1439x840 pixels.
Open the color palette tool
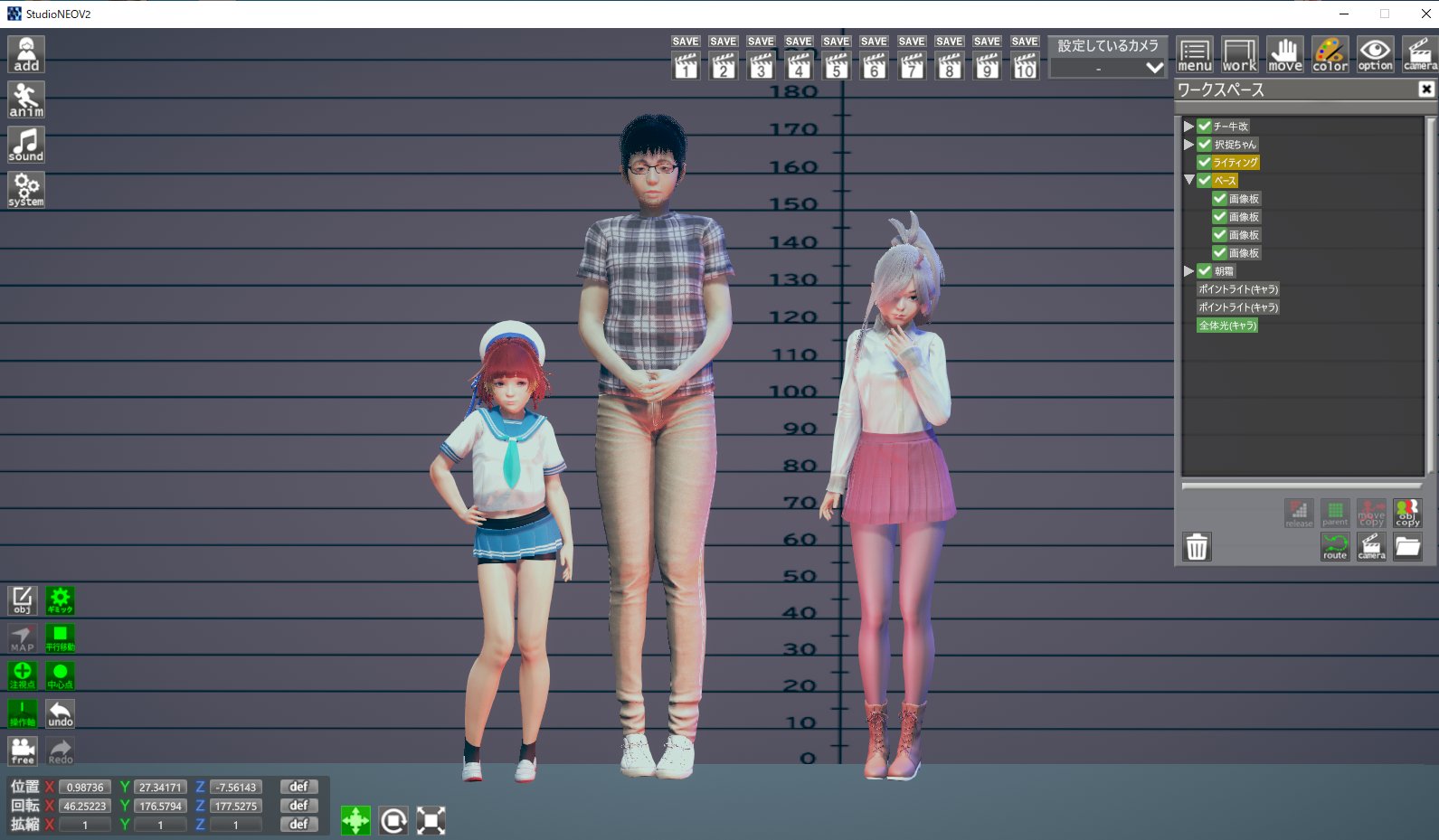click(1330, 54)
